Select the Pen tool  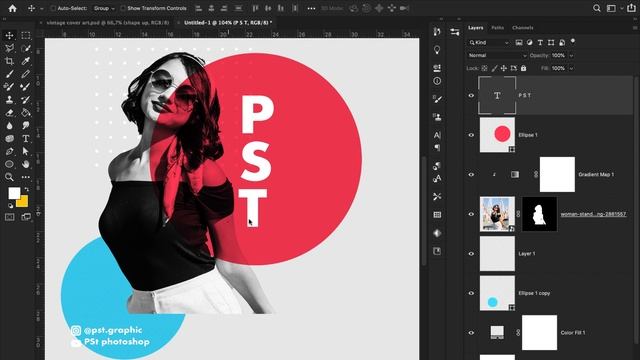click(9, 151)
